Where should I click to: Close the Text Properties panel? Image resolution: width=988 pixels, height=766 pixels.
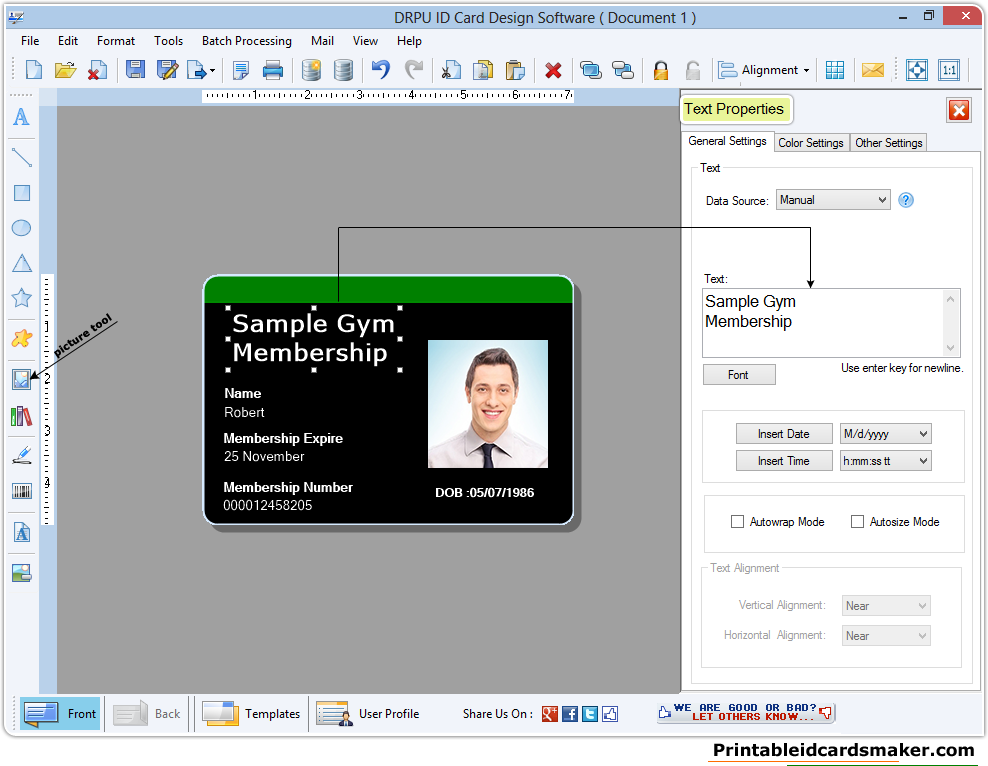[958, 110]
